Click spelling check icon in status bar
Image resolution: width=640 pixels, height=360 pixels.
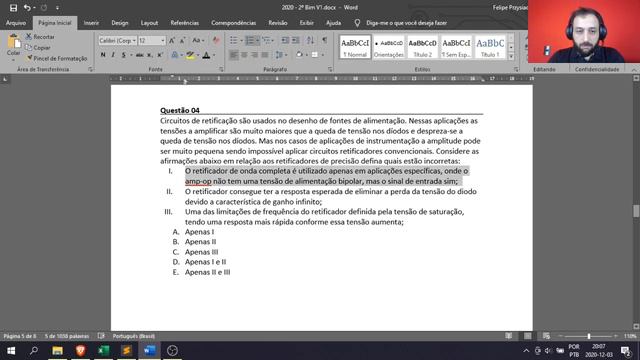point(101,336)
